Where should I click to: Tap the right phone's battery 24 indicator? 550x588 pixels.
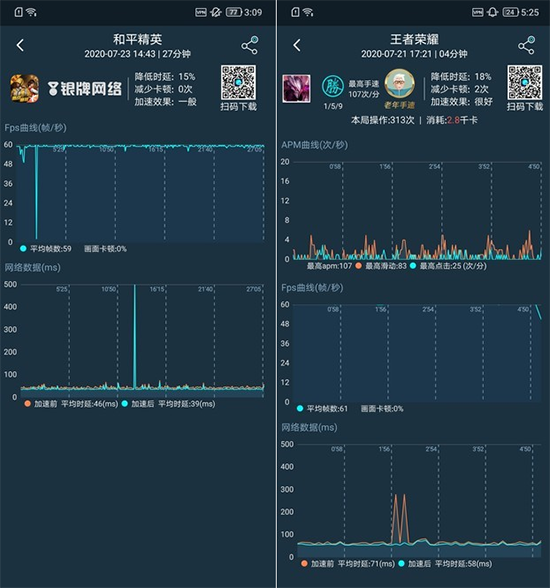click(510, 12)
